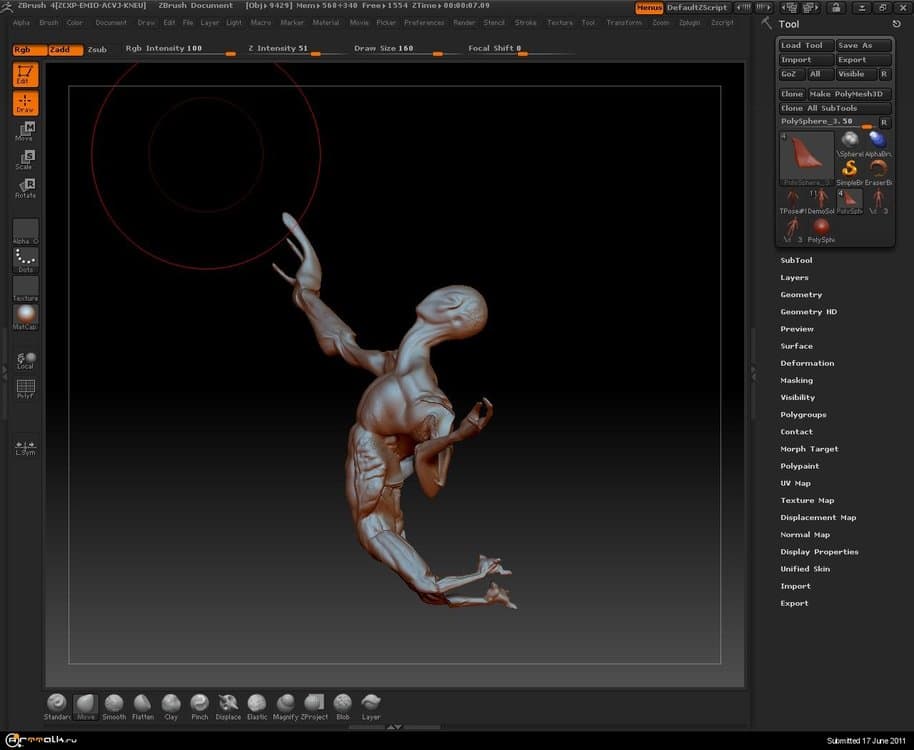Choose the Rotate transform tool
Screen dimensions: 914x750
click(x=25, y=187)
